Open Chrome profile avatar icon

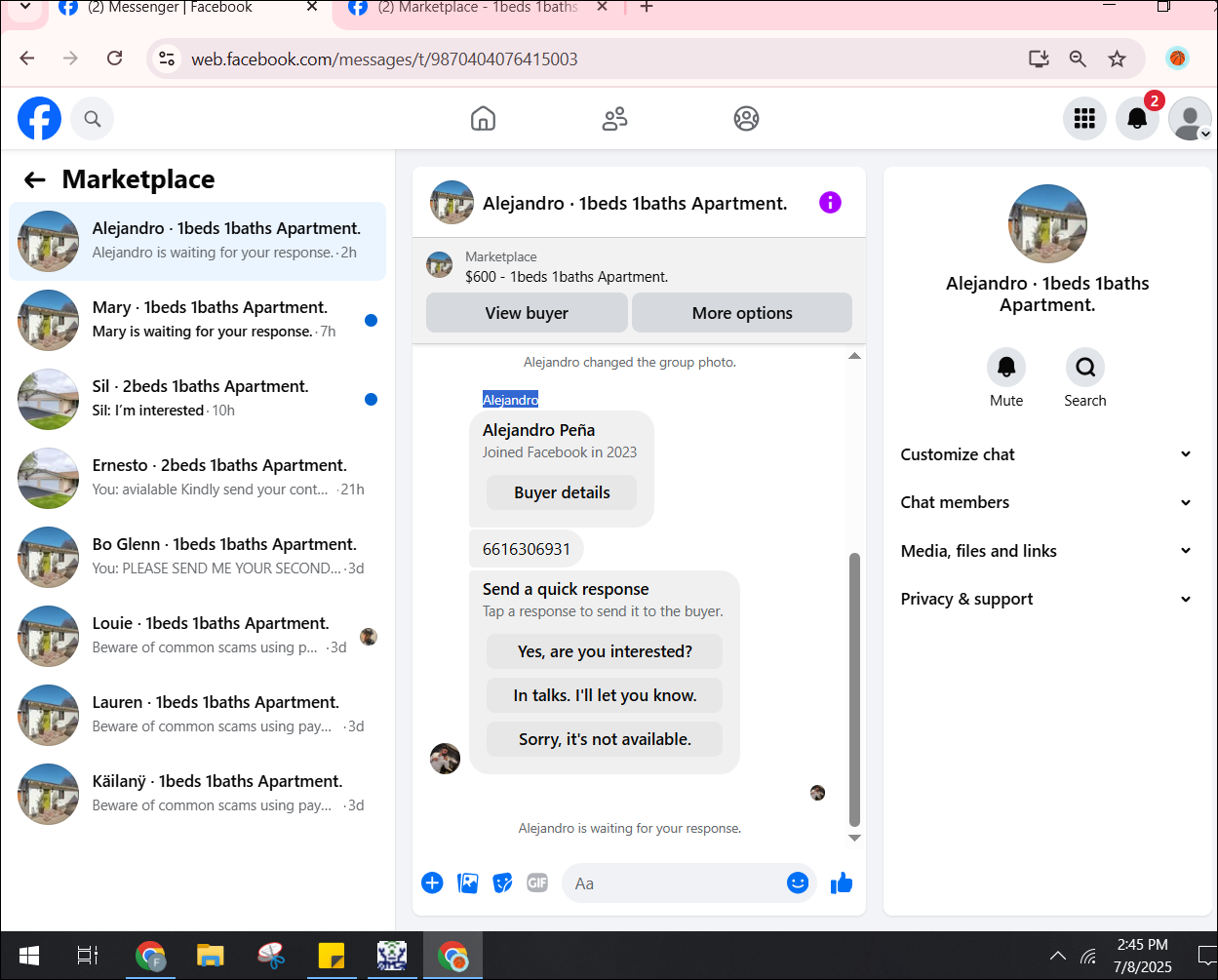[1177, 59]
